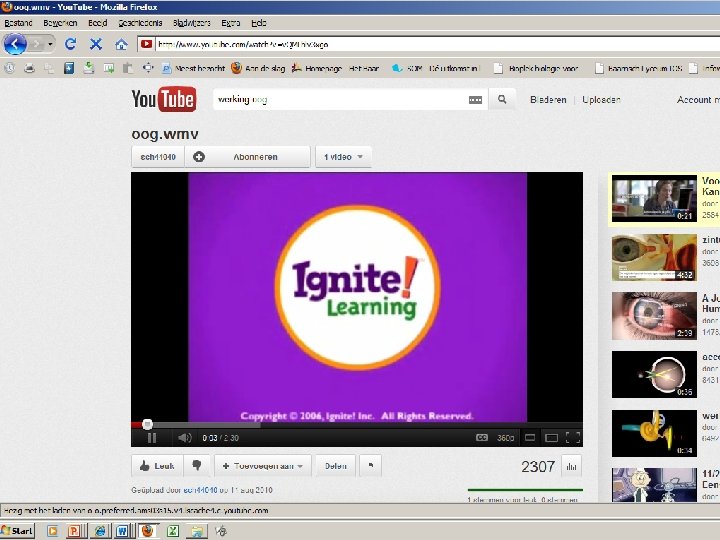
Task: Open the eyeball animation thumbnail 0:35
Action: point(654,374)
